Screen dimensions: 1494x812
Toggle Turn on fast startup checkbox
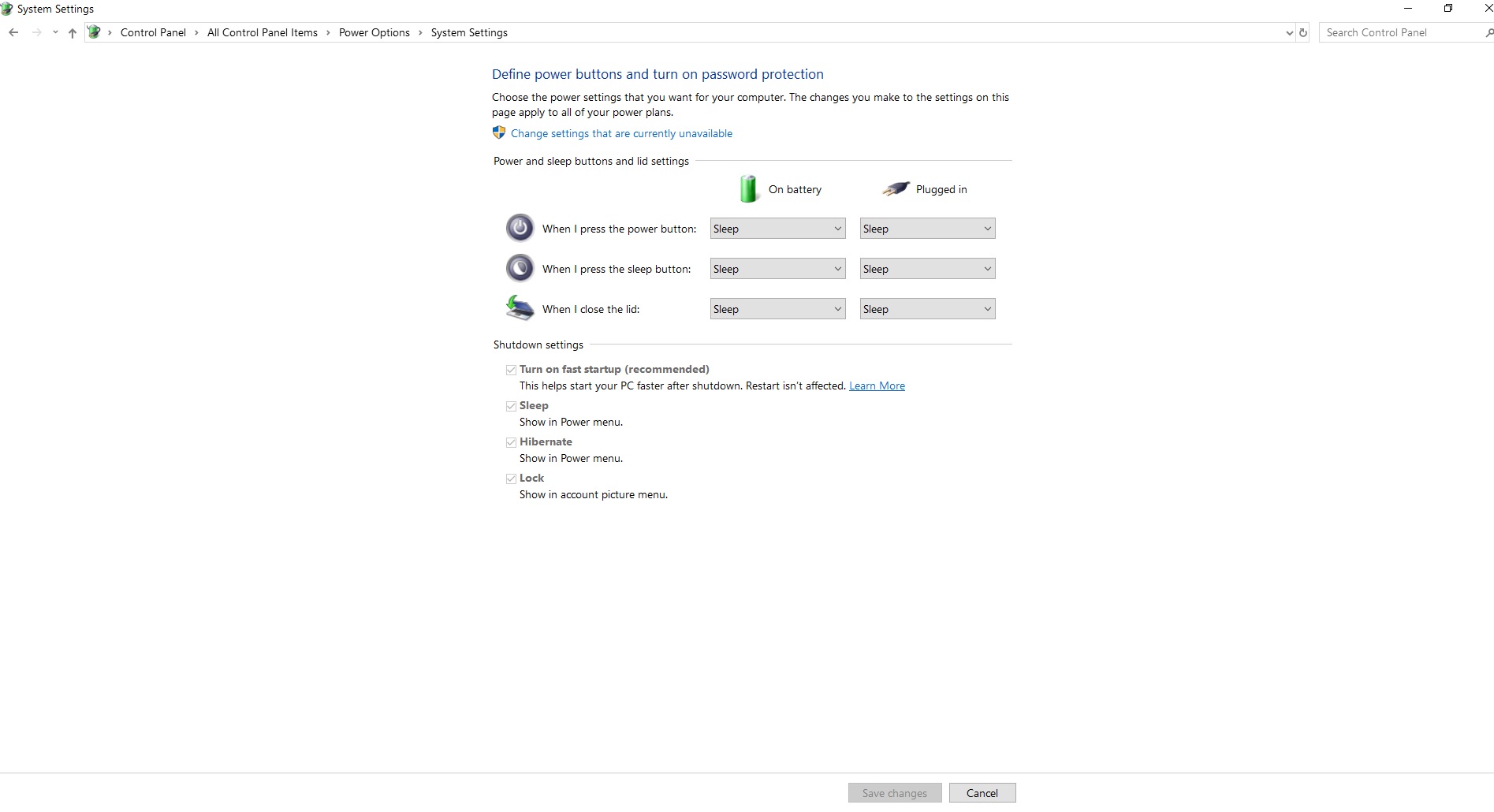[x=511, y=370]
